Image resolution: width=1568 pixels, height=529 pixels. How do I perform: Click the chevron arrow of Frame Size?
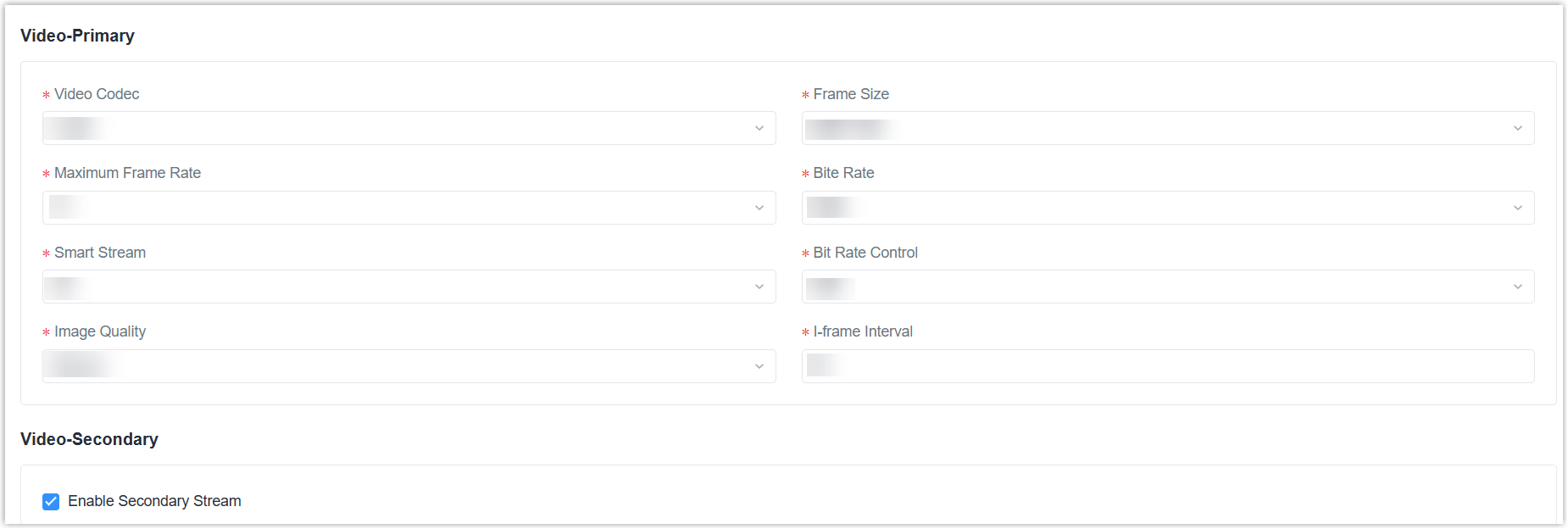coord(1518,128)
